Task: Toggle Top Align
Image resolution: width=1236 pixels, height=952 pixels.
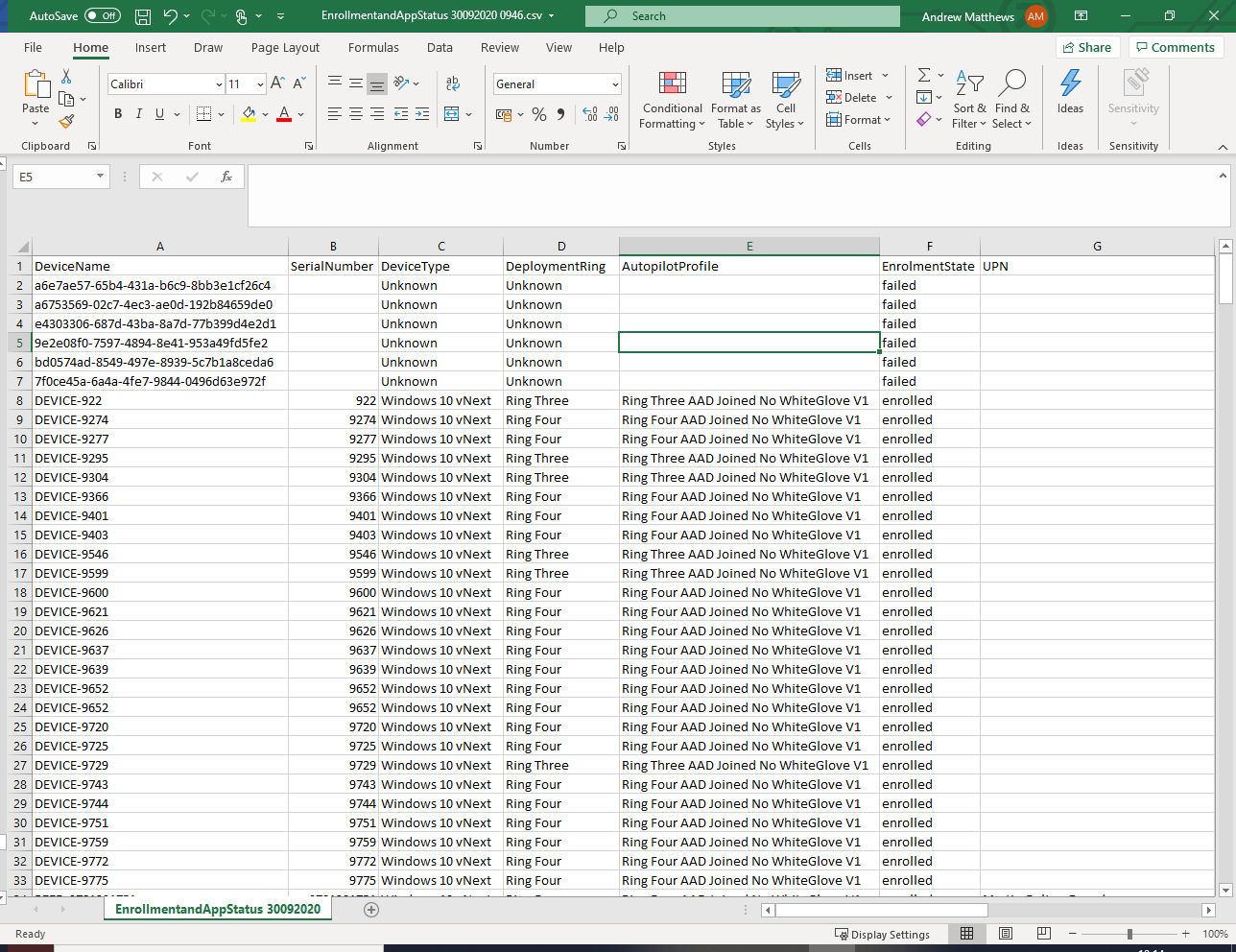Action: tap(335, 83)
